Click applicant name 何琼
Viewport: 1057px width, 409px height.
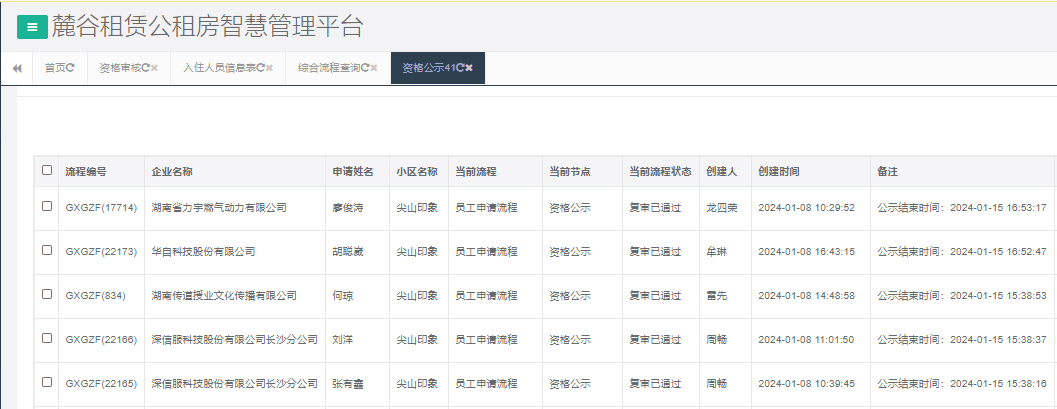tap(342, 295)
